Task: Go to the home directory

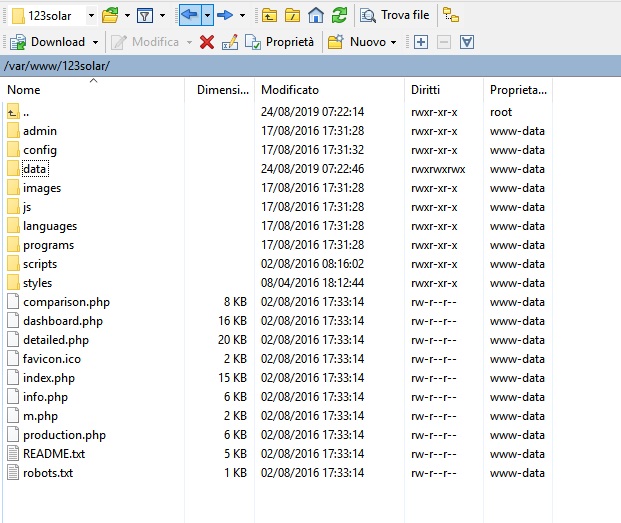Action: [x=316, y=15]
